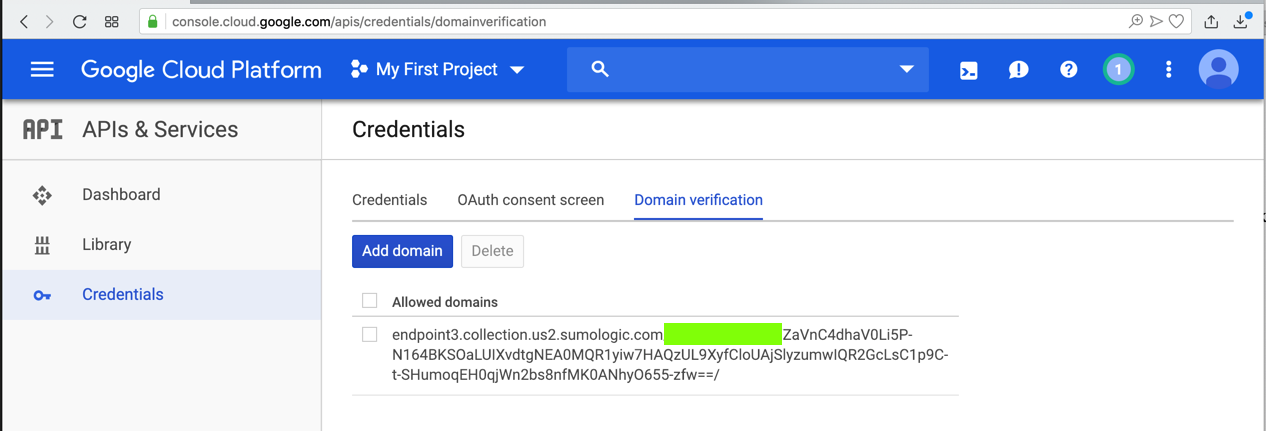1266x431 pixels.
Task: Click the browser download icon
Action: point(1241,21)
